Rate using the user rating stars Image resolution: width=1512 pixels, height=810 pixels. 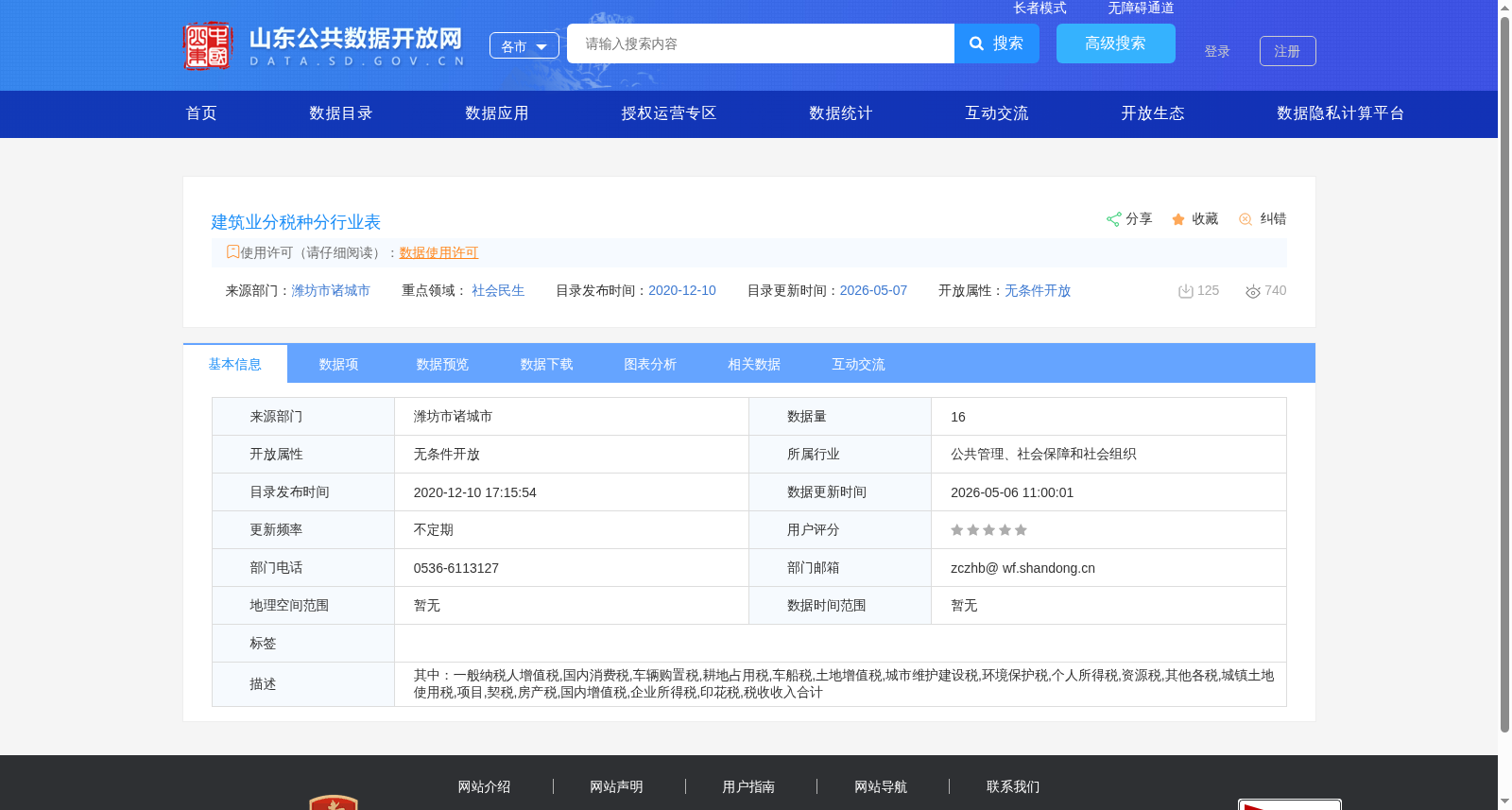click(988, 530)
